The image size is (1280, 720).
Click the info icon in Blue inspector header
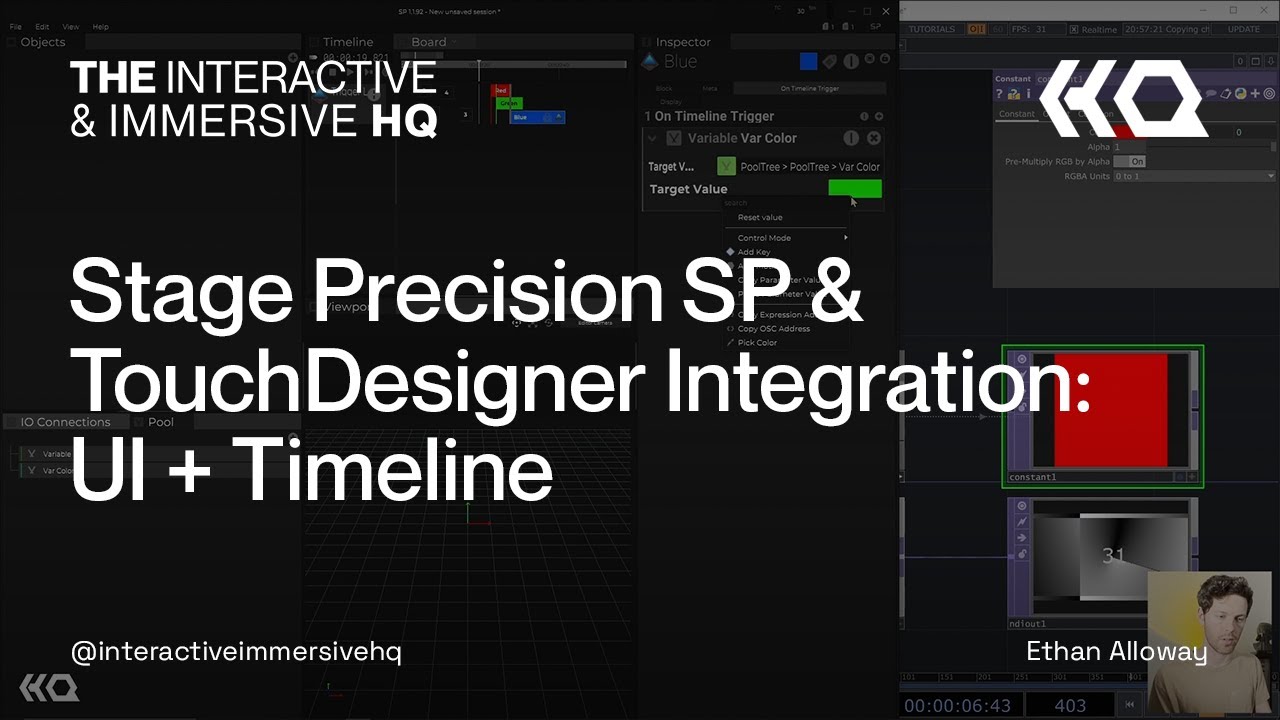tap(851, 62)
